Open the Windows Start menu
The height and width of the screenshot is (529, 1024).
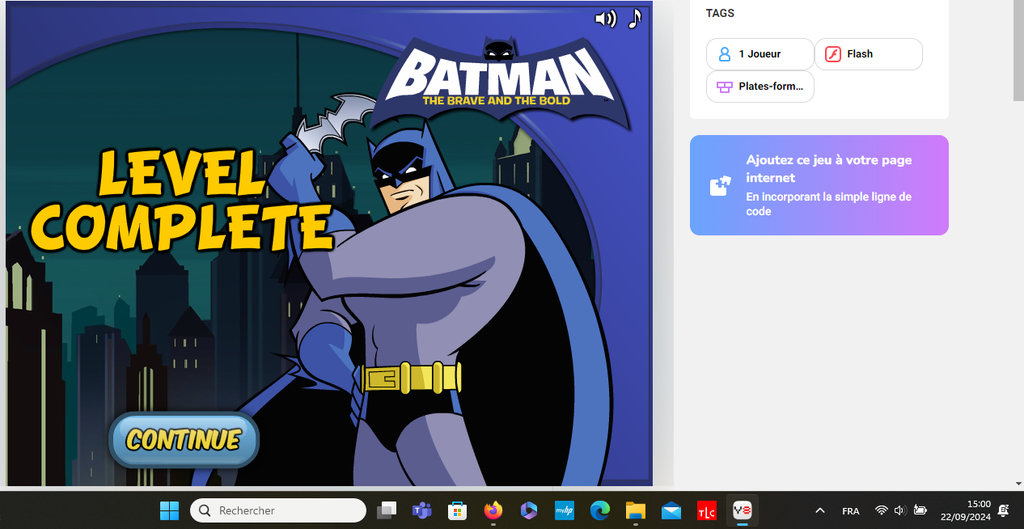(169, 510)
